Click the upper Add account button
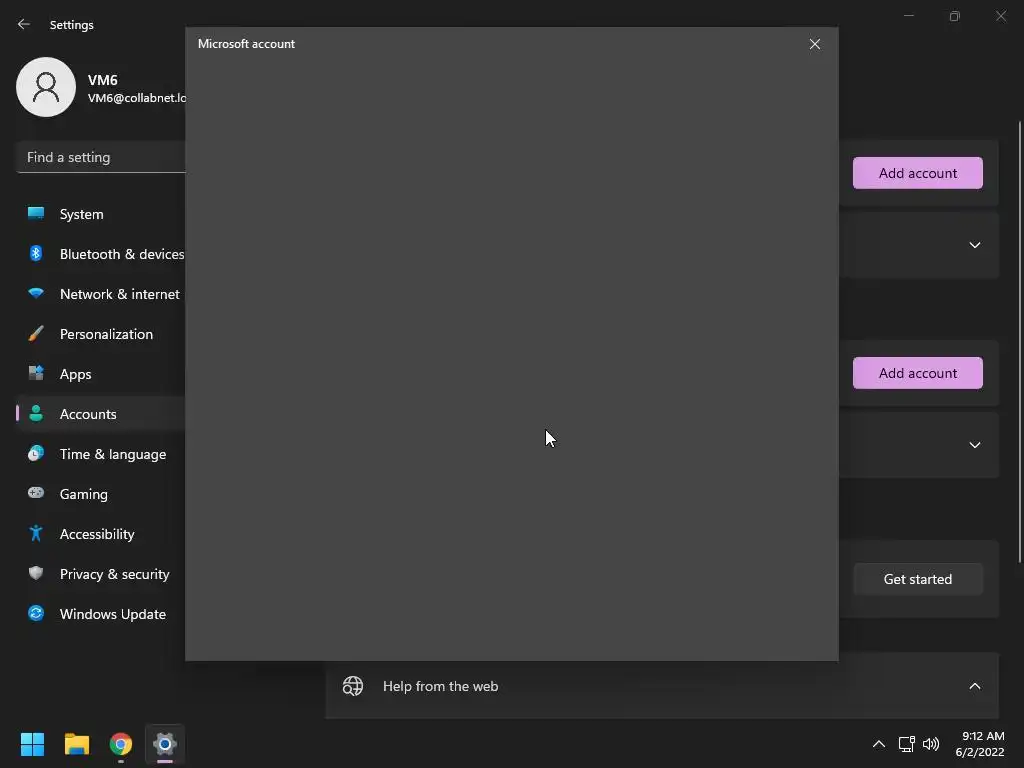1024x768 pixels. point(917,173)
